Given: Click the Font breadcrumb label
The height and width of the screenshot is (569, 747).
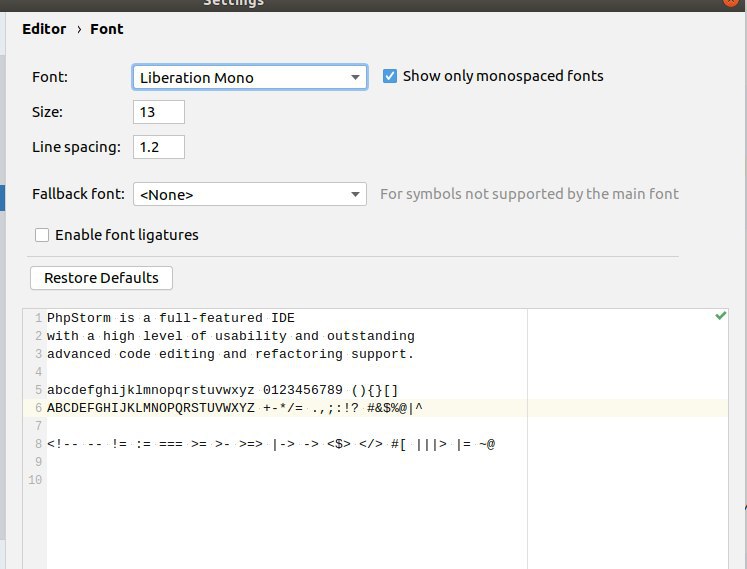Looking at the screenshot, I should pyautogui.click(x=107, y=29).
